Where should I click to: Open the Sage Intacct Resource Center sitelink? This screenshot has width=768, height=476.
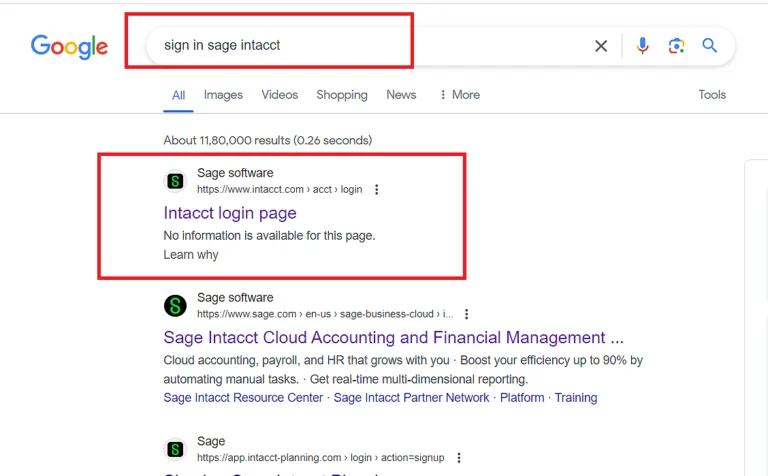(243, 398)
